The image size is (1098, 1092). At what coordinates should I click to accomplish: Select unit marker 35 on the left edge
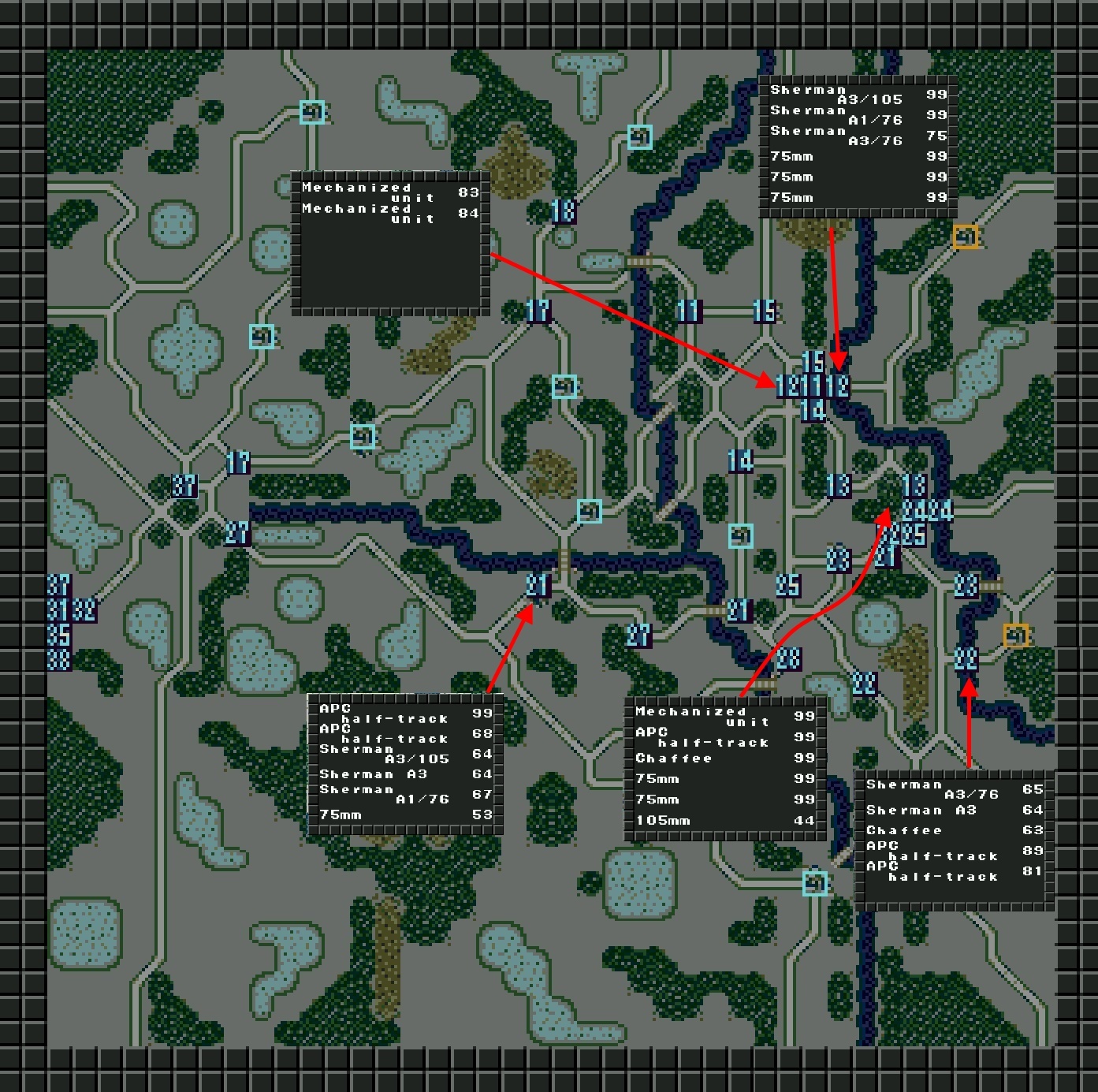click(x=59, y=635)
